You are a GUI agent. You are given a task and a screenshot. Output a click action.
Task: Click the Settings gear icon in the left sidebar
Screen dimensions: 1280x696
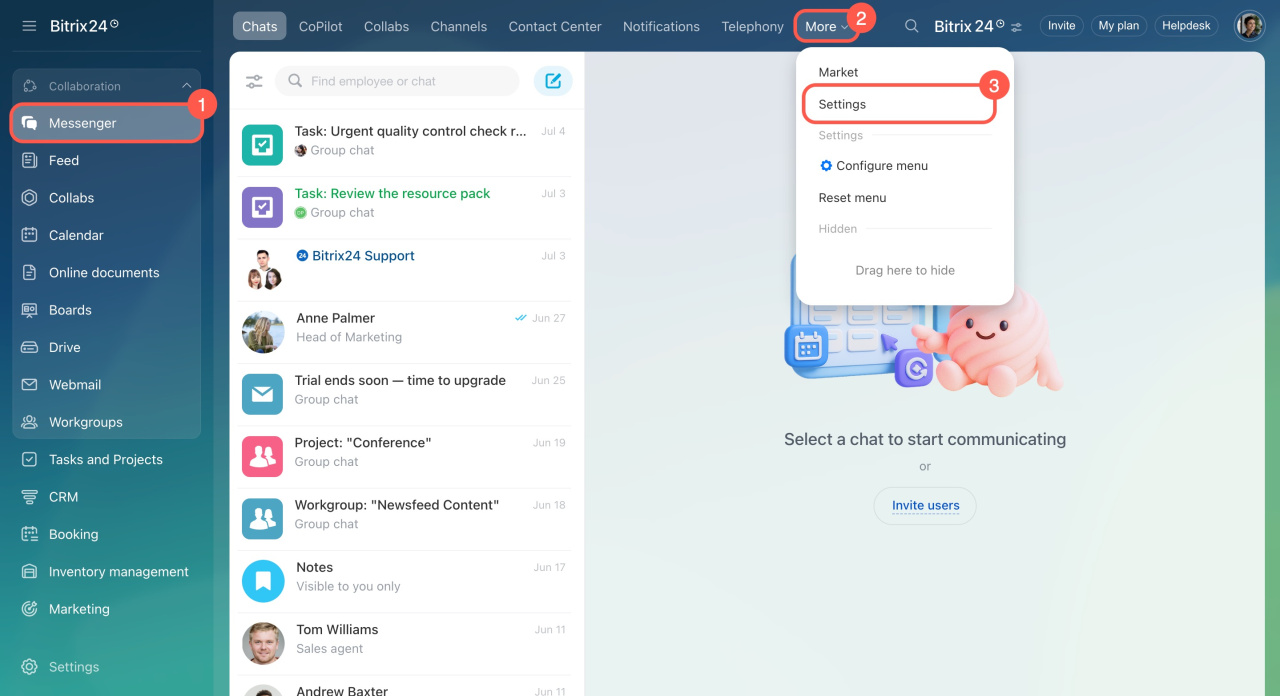(x=30, y=667)
